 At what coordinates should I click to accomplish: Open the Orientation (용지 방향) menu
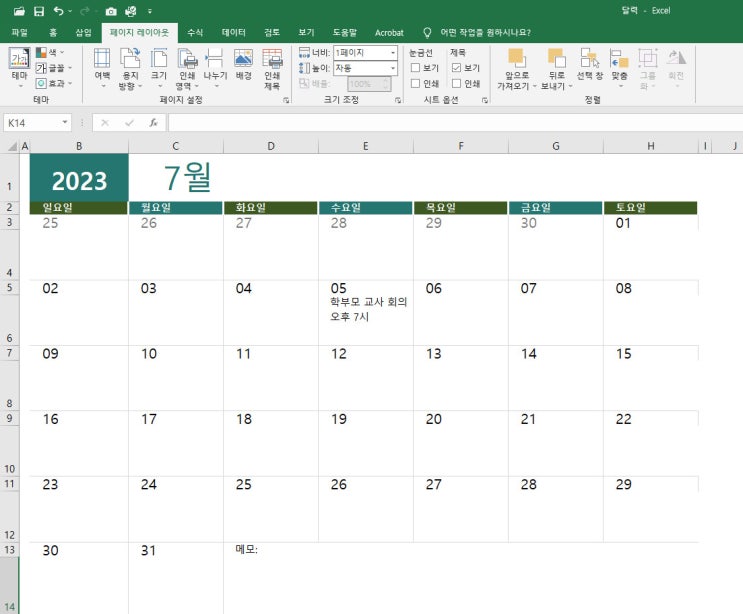click(x=130, y=68)
